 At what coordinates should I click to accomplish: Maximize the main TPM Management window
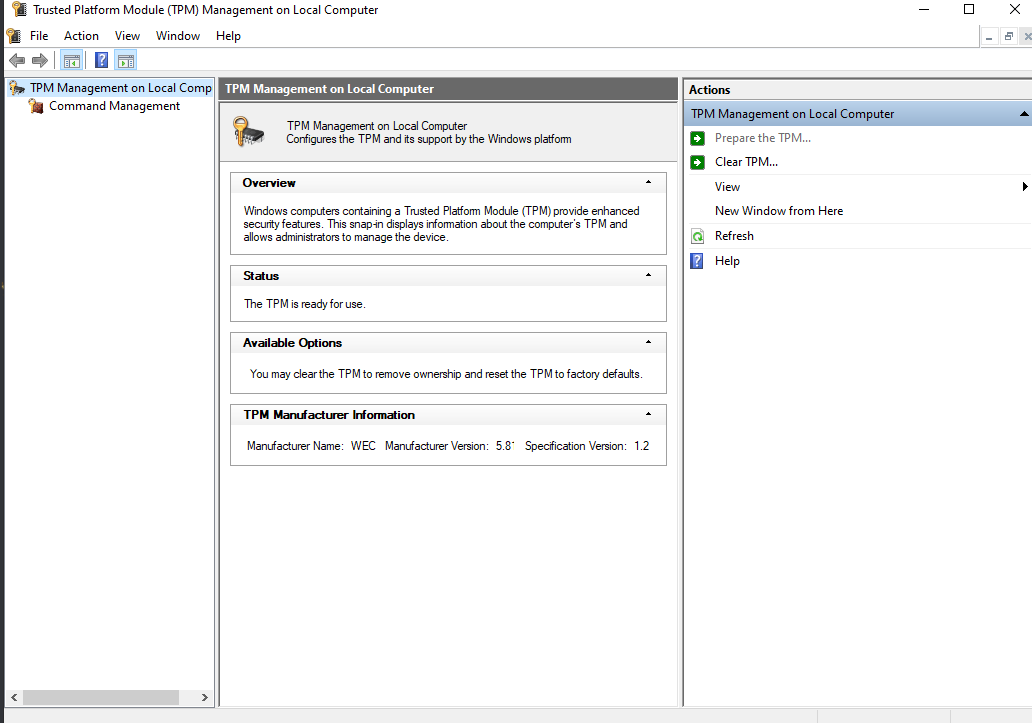pyautogui.click(x=969, y=9)
